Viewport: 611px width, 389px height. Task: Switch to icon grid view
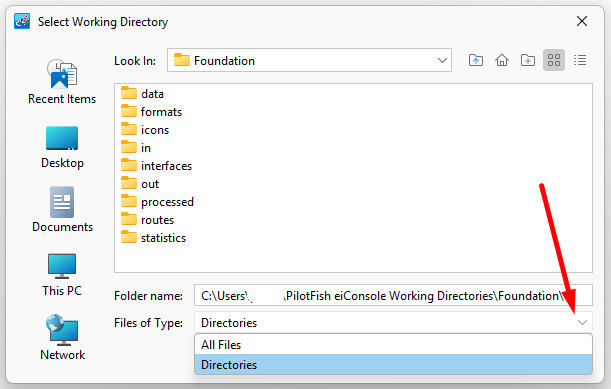click(554, 60)
